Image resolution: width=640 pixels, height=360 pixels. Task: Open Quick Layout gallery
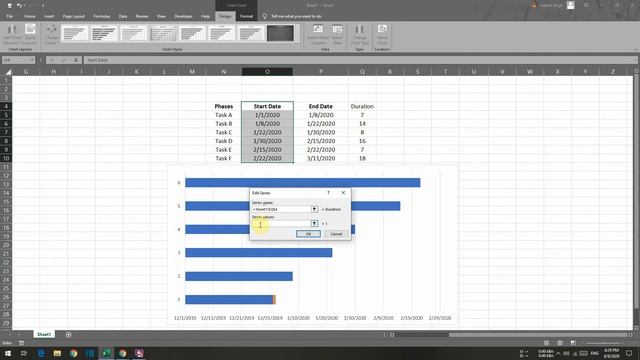coord(30,35)
